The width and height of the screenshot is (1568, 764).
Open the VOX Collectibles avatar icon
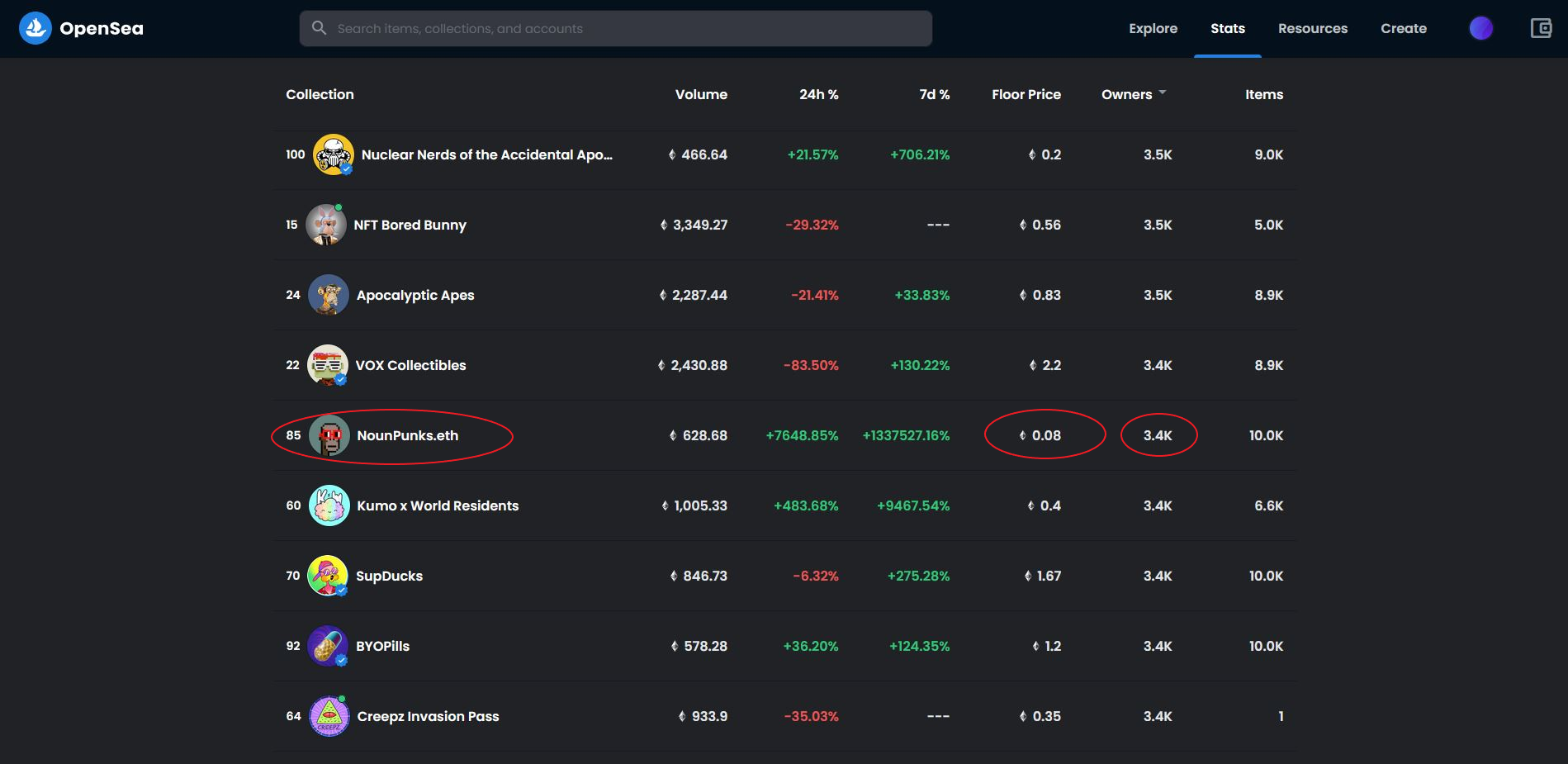pyautogui.click(x=328, y=365)
